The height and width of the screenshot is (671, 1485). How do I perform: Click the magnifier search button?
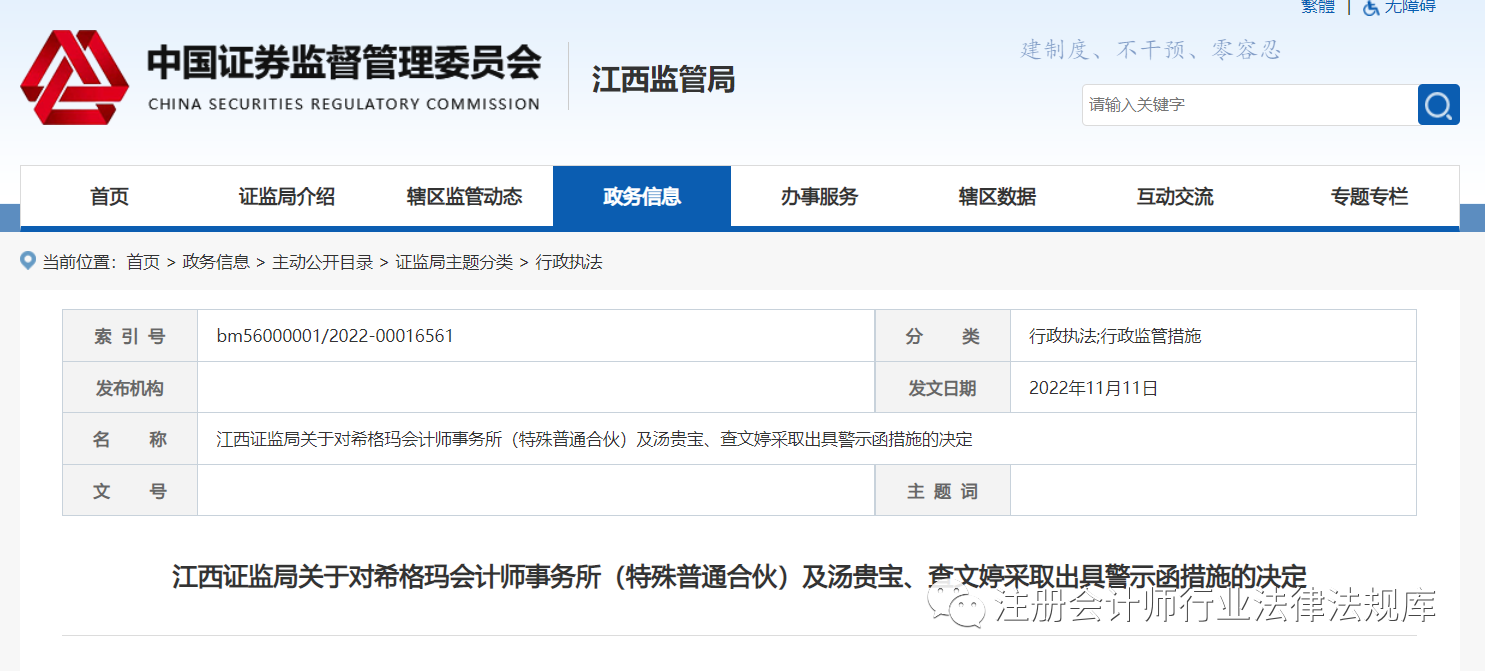(x=1438, y=105)
